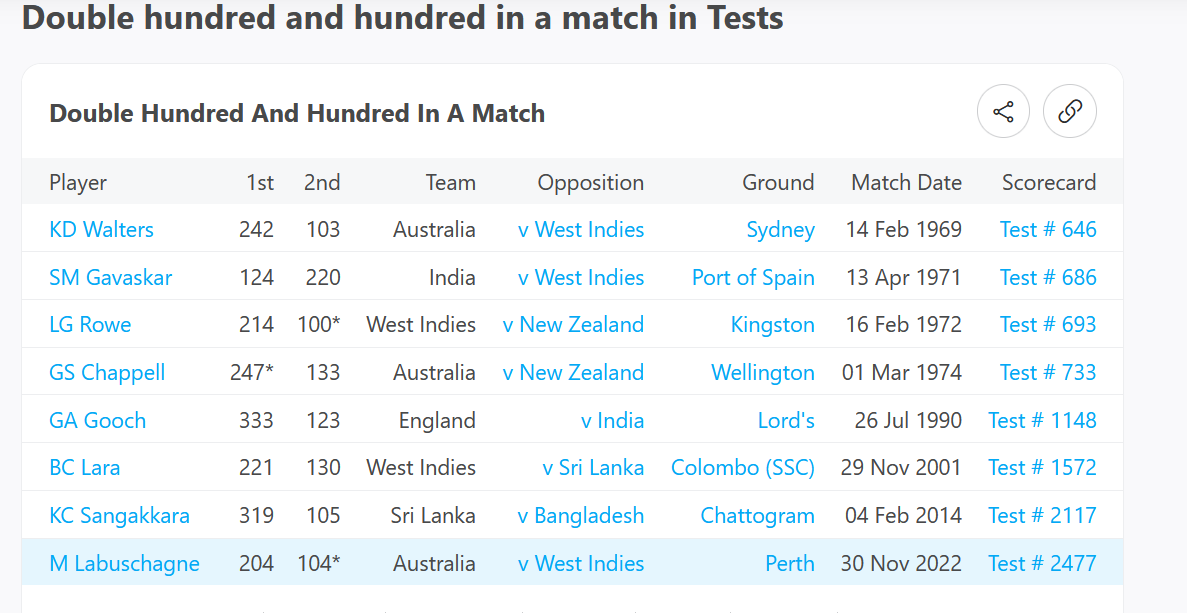Screen dimensions: 1187x613
Task: Open Test # 646 scorecard
Action: (x=1048, y=229)
